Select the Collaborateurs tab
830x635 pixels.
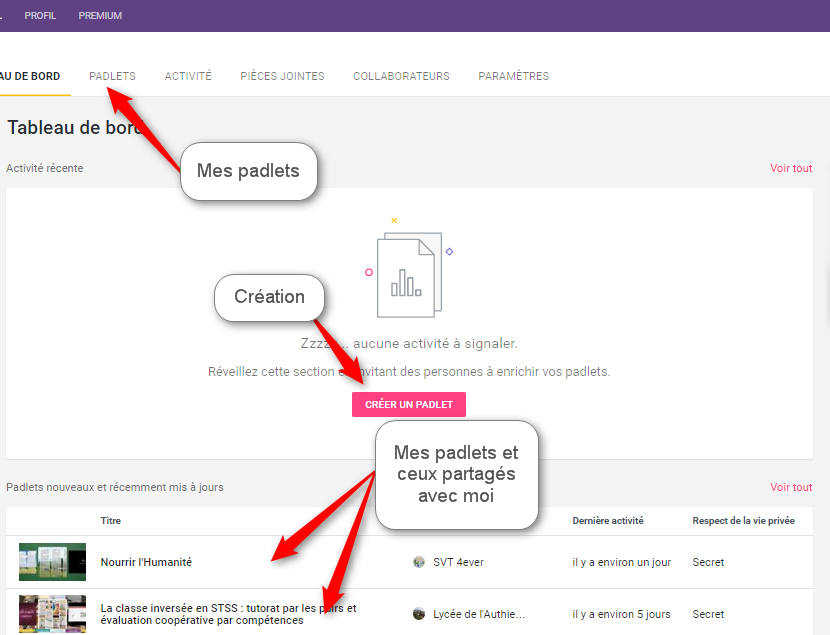coord(401,76)
